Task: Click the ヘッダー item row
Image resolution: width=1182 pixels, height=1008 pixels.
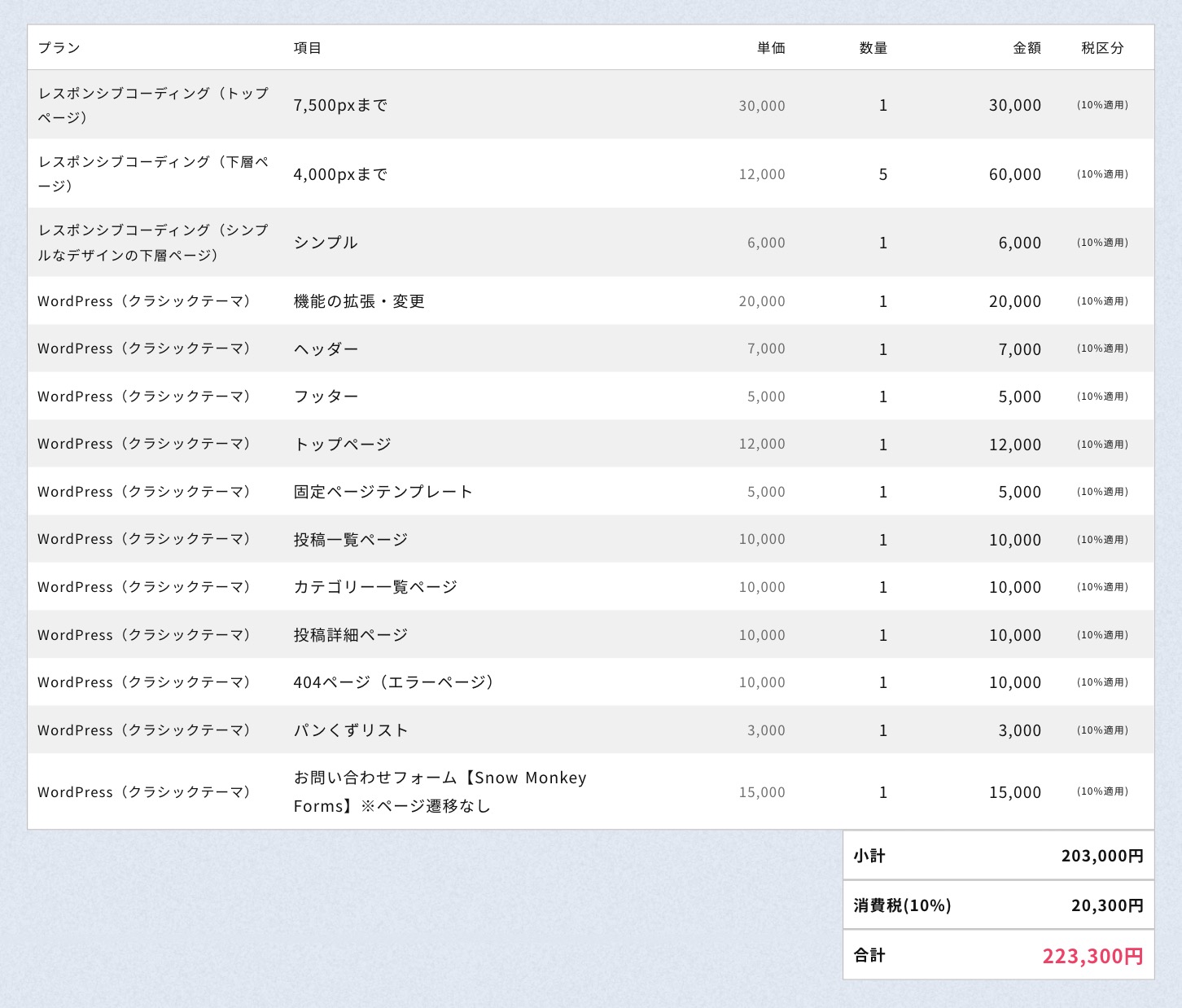Action: coord(326,349)
